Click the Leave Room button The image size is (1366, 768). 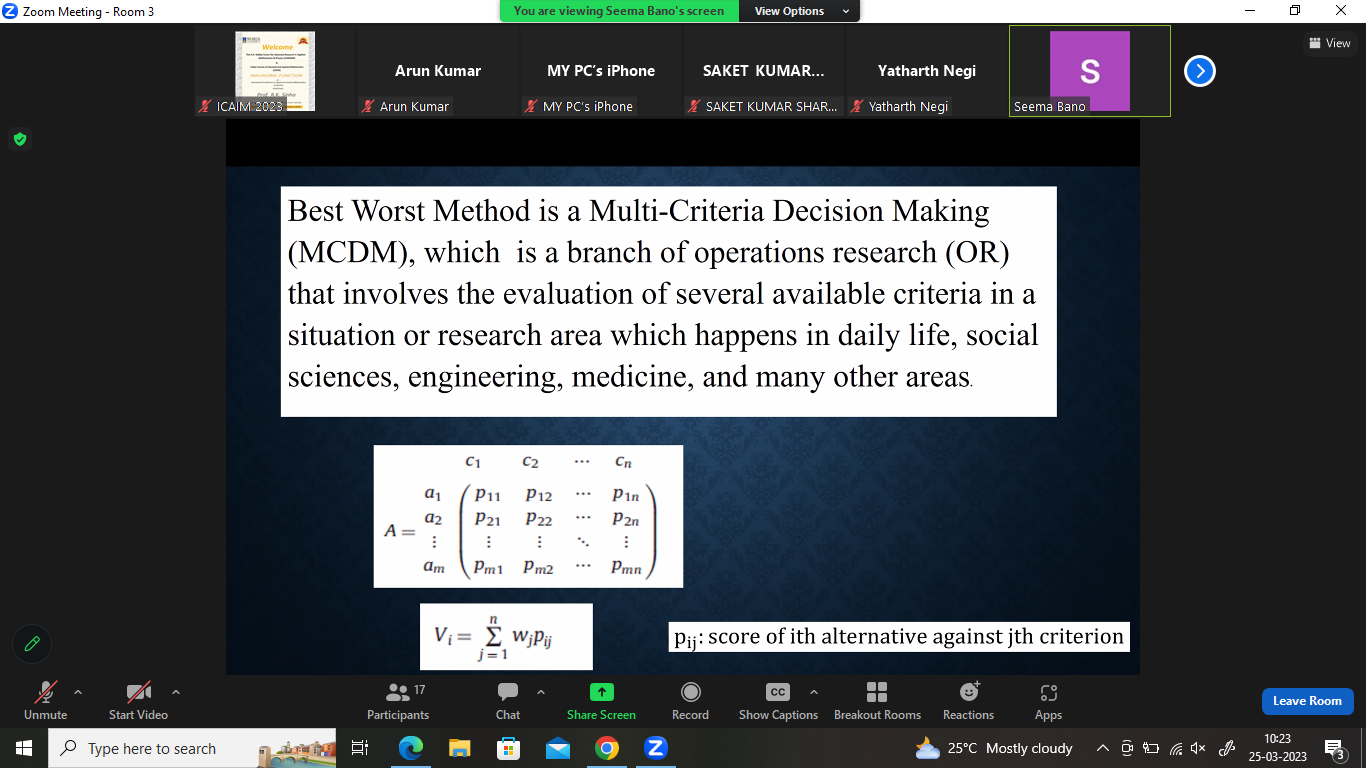point(1307,701)
